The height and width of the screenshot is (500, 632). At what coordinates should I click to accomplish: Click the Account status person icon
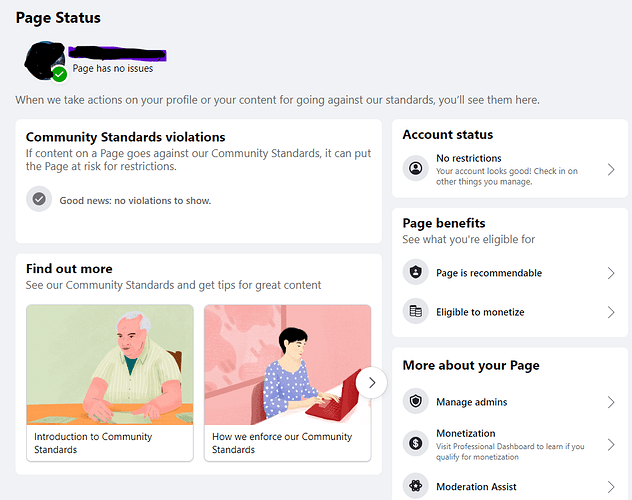415,169
